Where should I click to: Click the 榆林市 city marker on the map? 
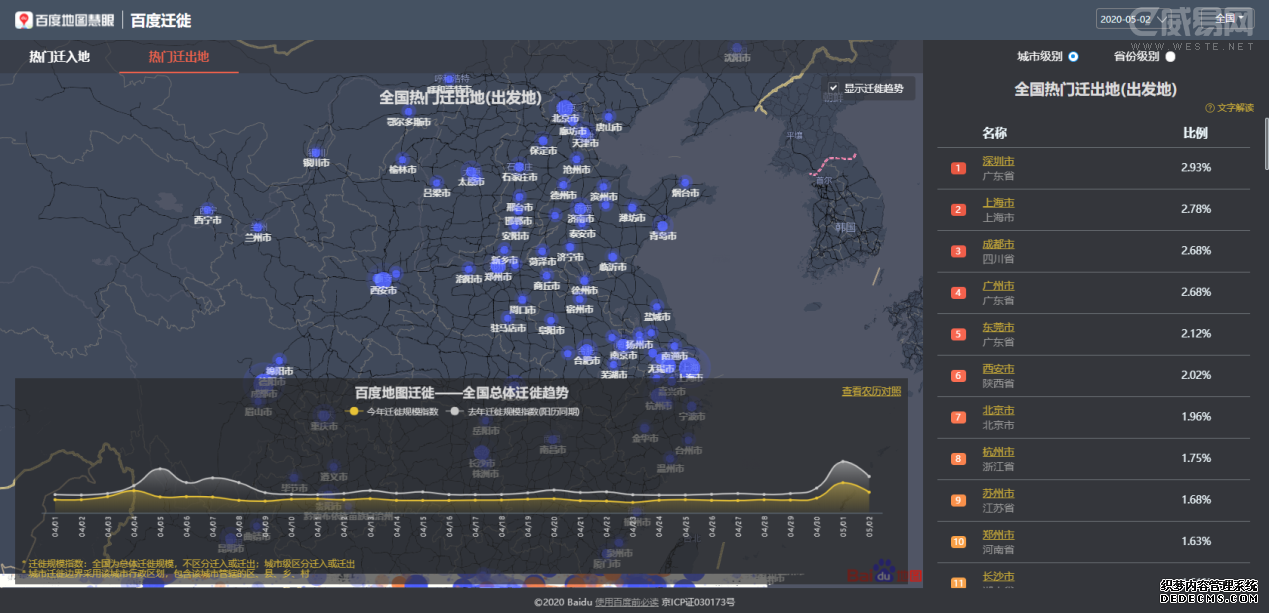point(402,160)
